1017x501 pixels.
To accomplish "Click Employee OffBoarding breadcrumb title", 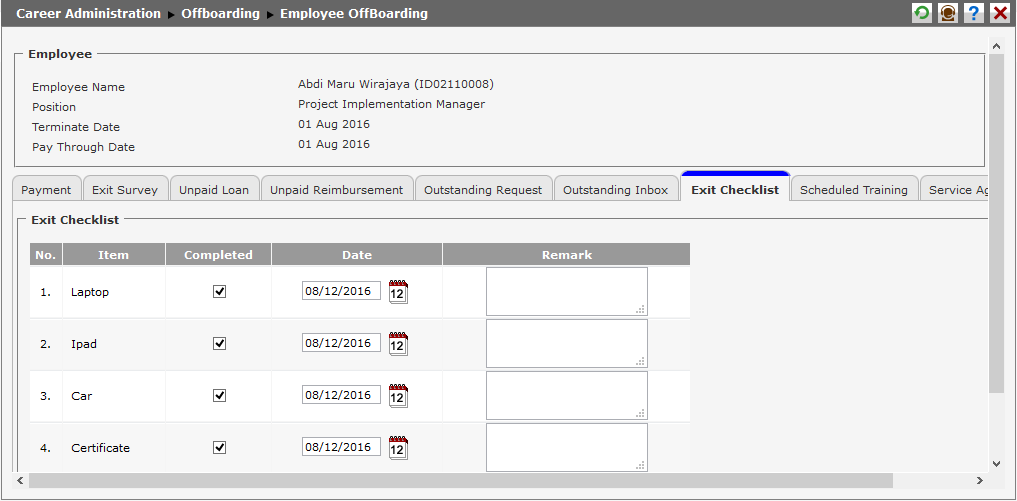I will tap(354, 14).
